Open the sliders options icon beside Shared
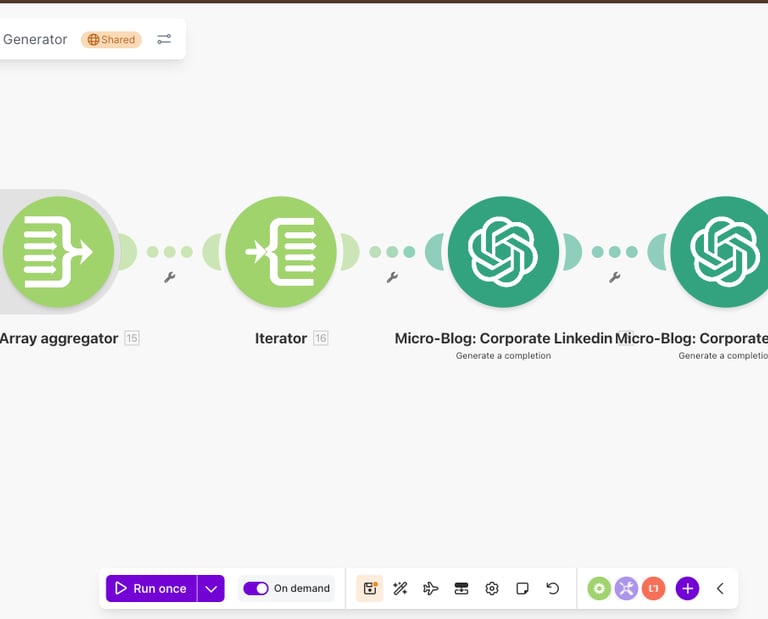 click(x=164, y=39)
